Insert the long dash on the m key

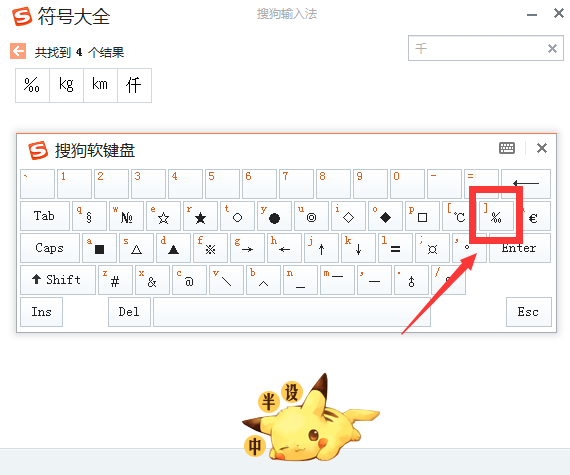tap(337, 279)
